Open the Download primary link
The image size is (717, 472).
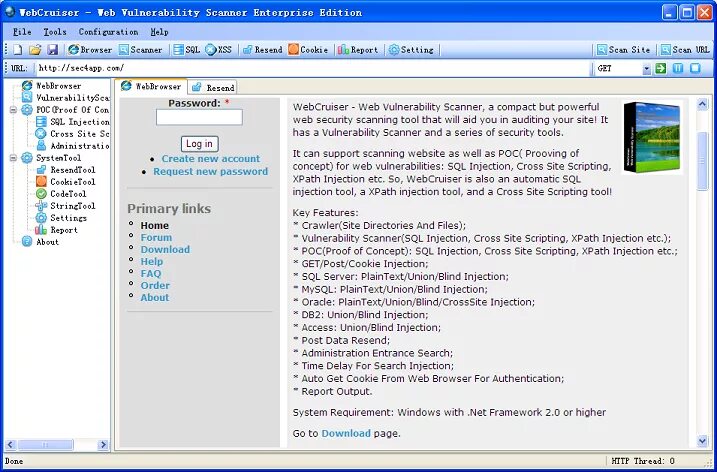tap(165, 249)
